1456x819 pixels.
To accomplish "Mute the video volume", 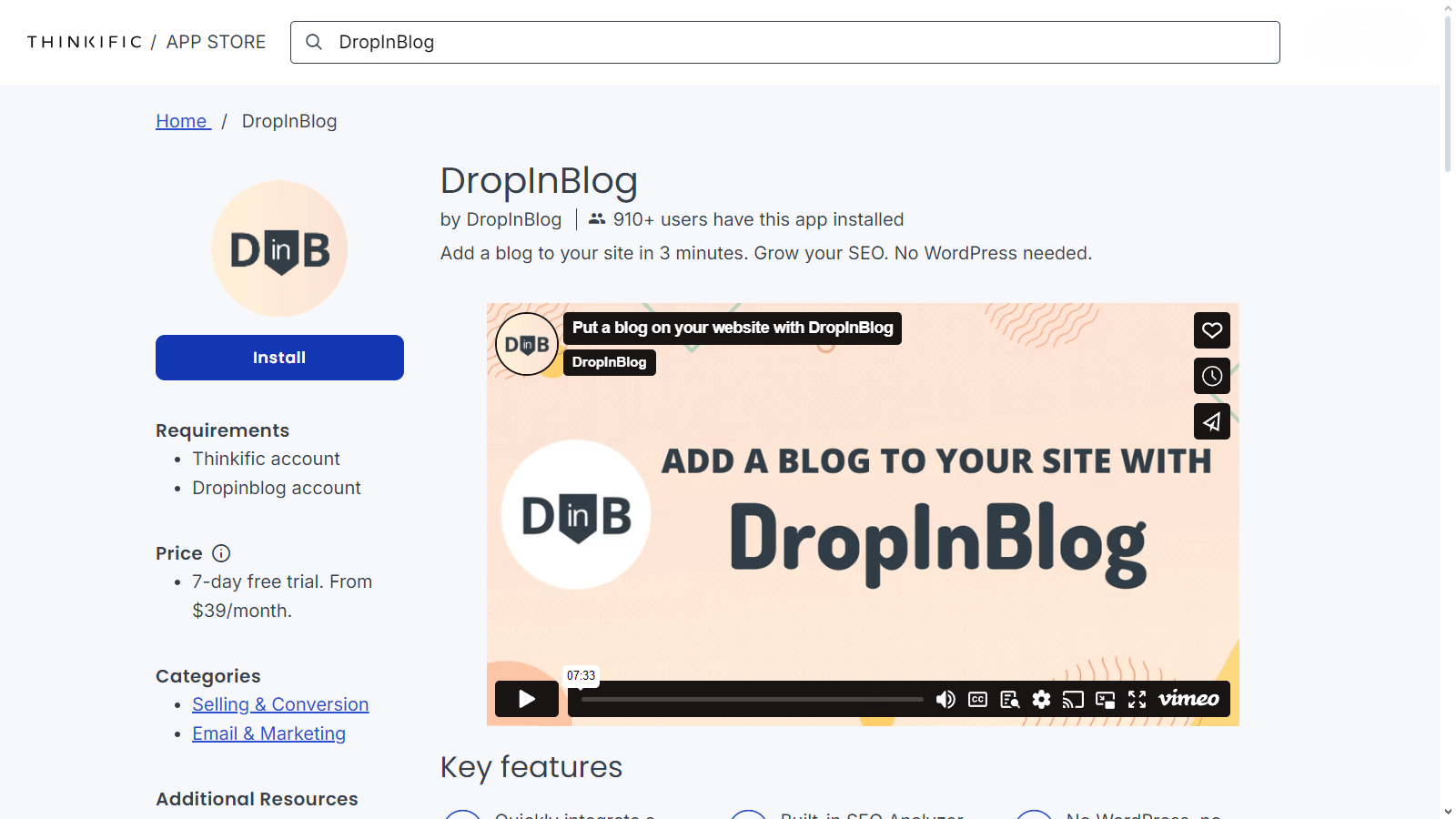I will [x=945, y=699].
